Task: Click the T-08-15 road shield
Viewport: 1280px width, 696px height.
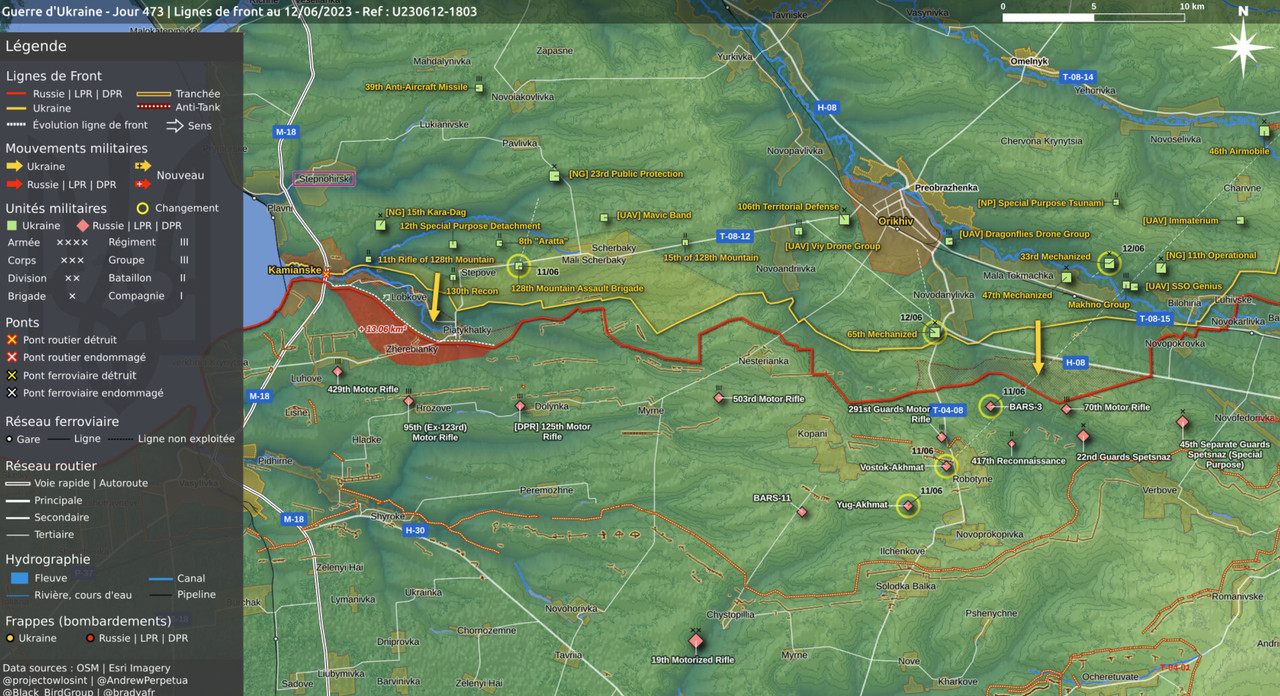Action: click(x=1154, y=318)
